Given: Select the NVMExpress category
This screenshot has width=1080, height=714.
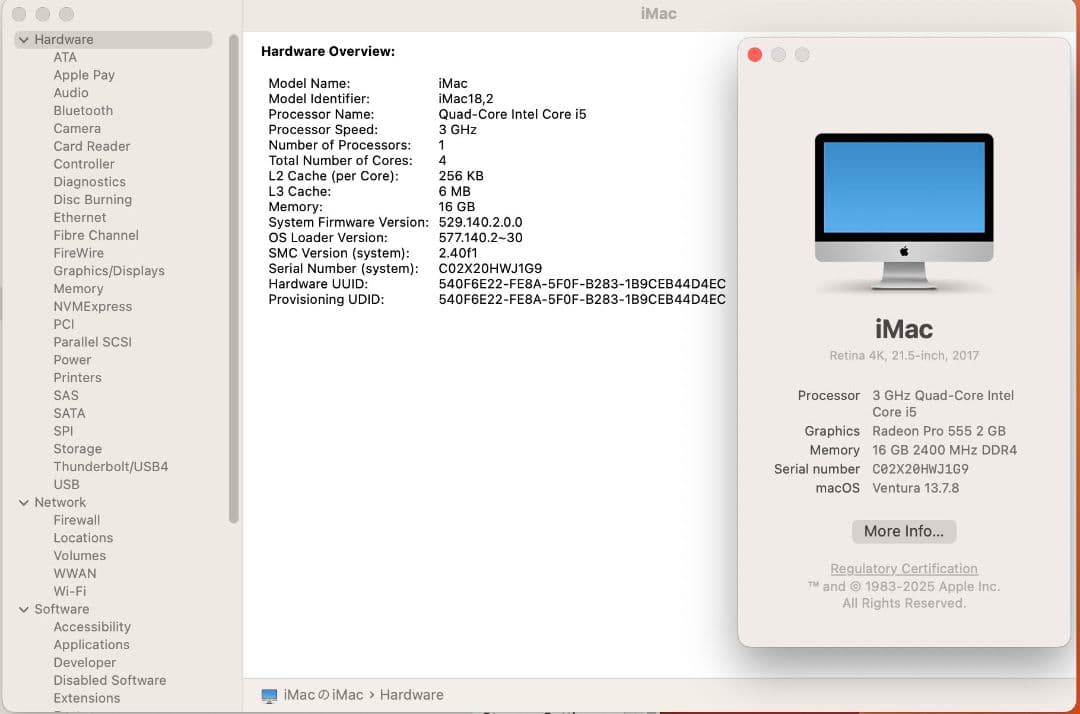Looking at the screenshot, I should coord(93,306).
